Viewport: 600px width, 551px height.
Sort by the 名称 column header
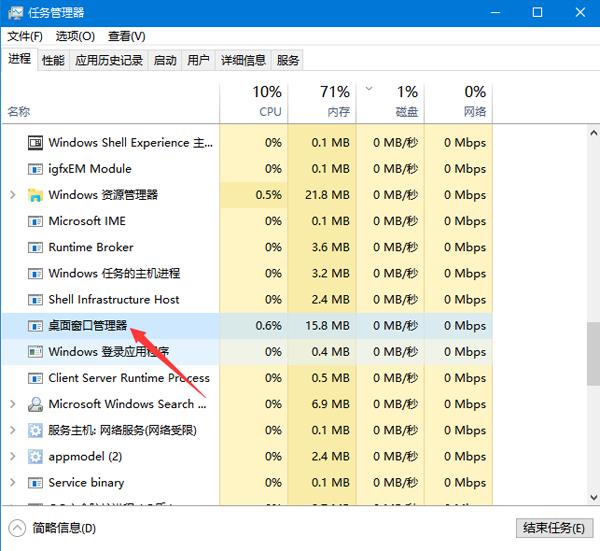[x=19, y=112]
